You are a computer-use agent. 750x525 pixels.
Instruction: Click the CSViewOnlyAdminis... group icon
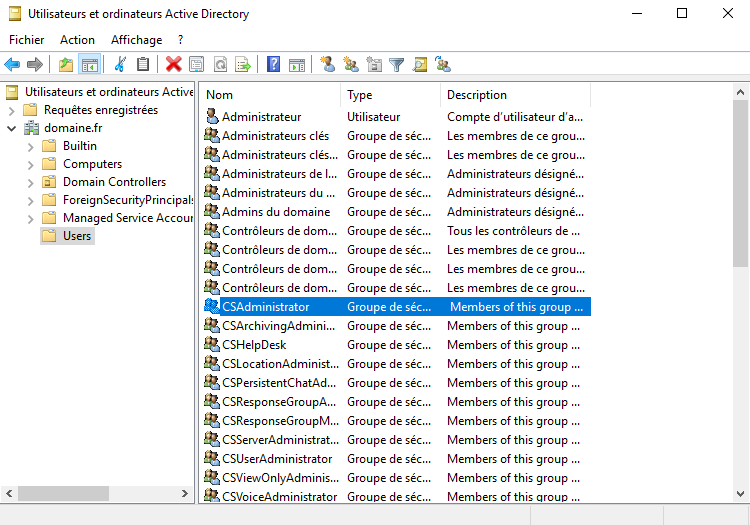pyautogui.click(x=211, y=477)
